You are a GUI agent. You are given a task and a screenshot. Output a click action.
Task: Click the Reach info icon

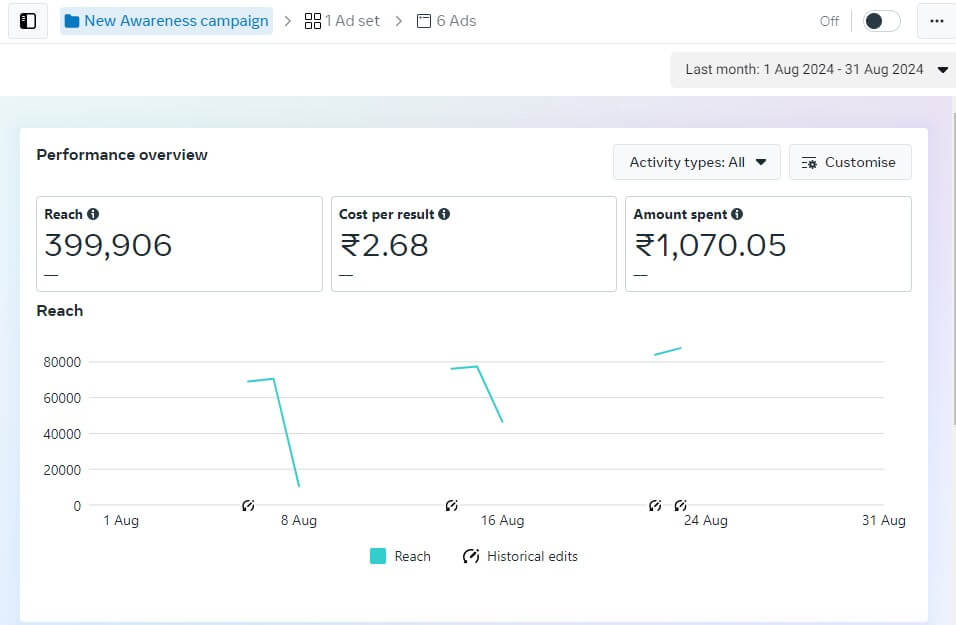93,214
